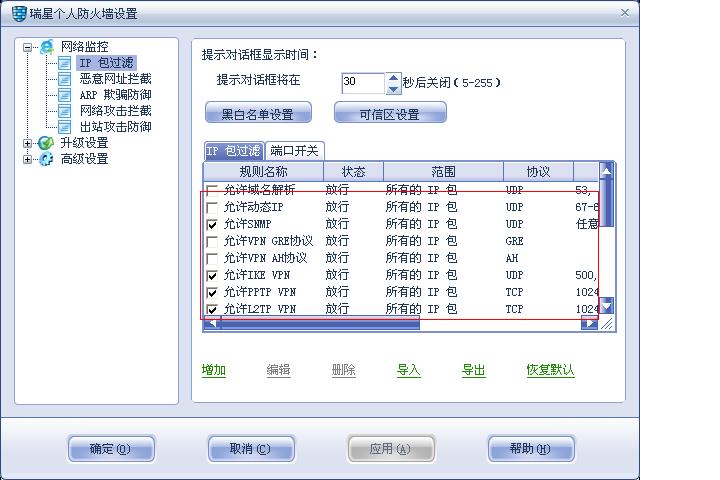Uncheck the 允许IKE VPN rule checkbox
Viewport: 720px width, 480px height.
tap(212, 276)
